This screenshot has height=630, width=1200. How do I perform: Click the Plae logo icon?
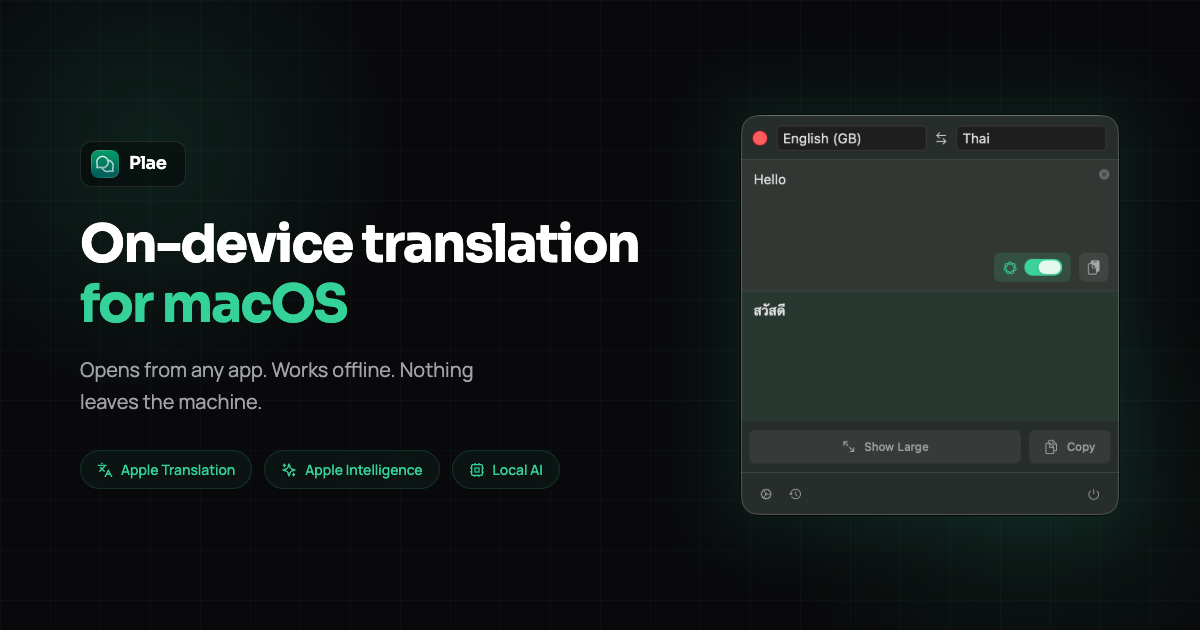[x=103, y=163]
